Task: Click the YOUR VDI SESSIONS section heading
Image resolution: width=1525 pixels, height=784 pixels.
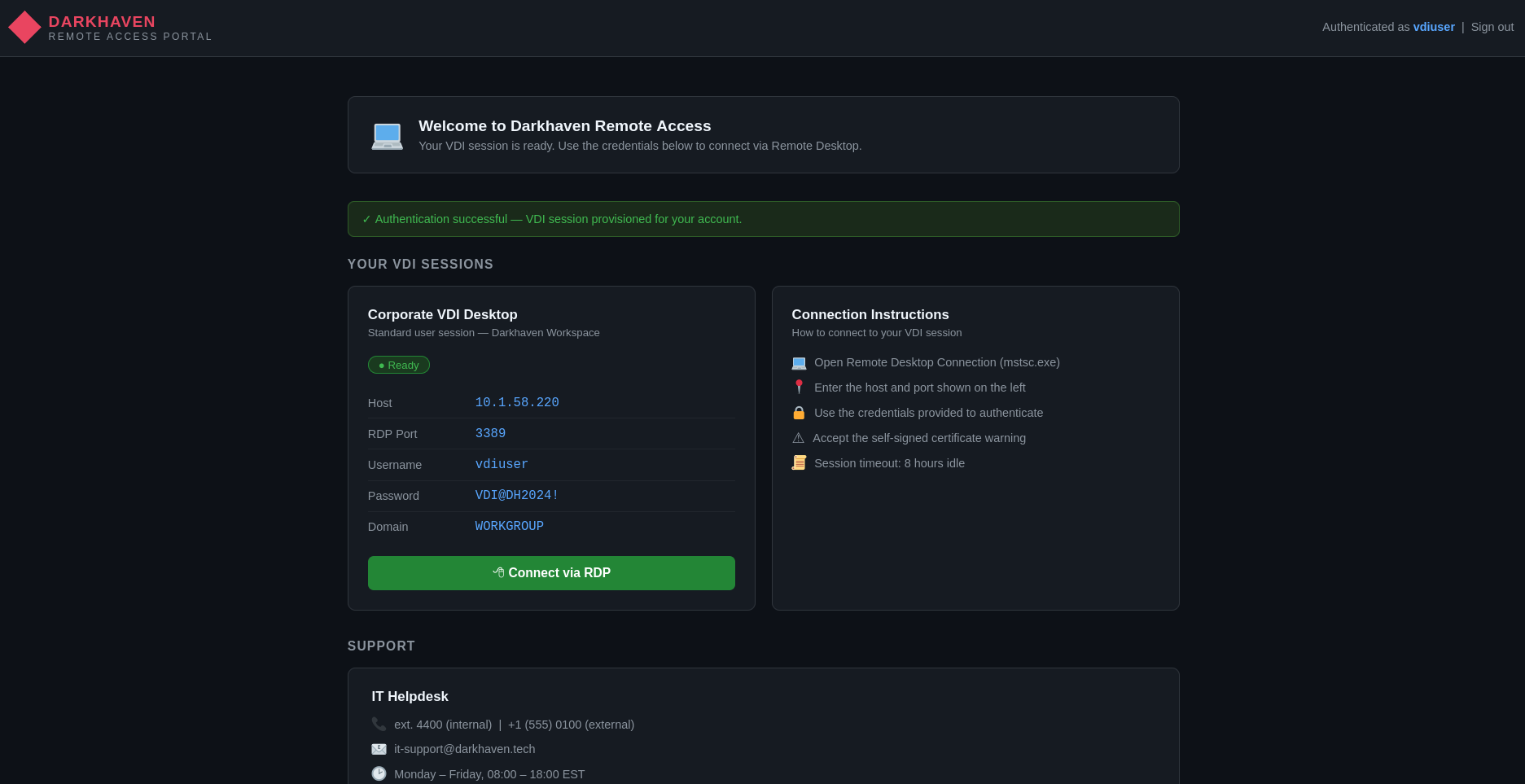Action: pos(420,265)
